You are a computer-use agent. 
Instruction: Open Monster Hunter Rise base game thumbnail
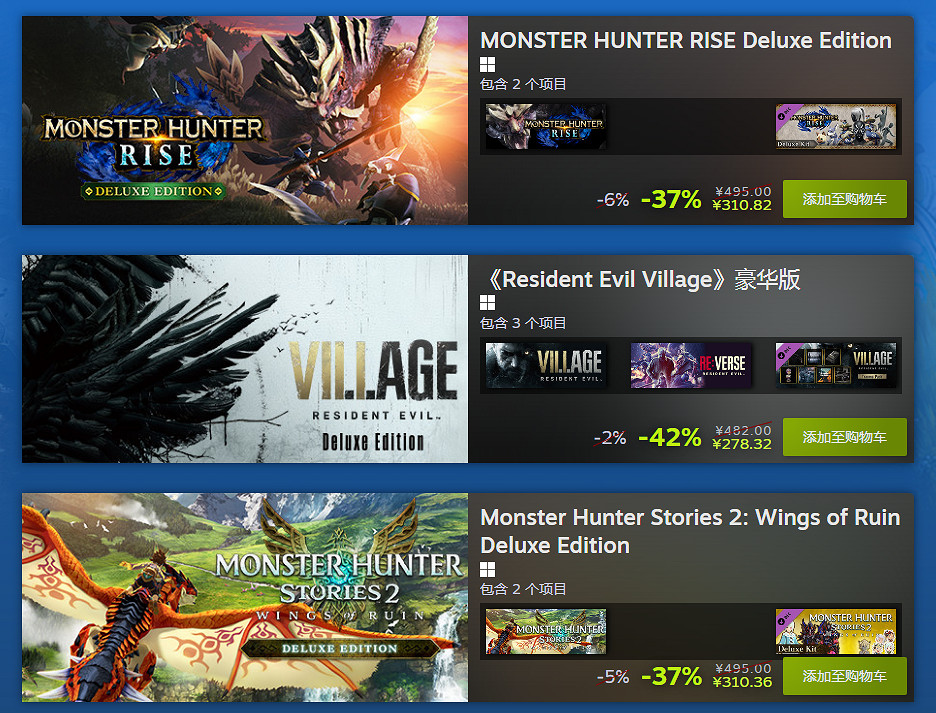pyautogui.click(x=546, y=127)
